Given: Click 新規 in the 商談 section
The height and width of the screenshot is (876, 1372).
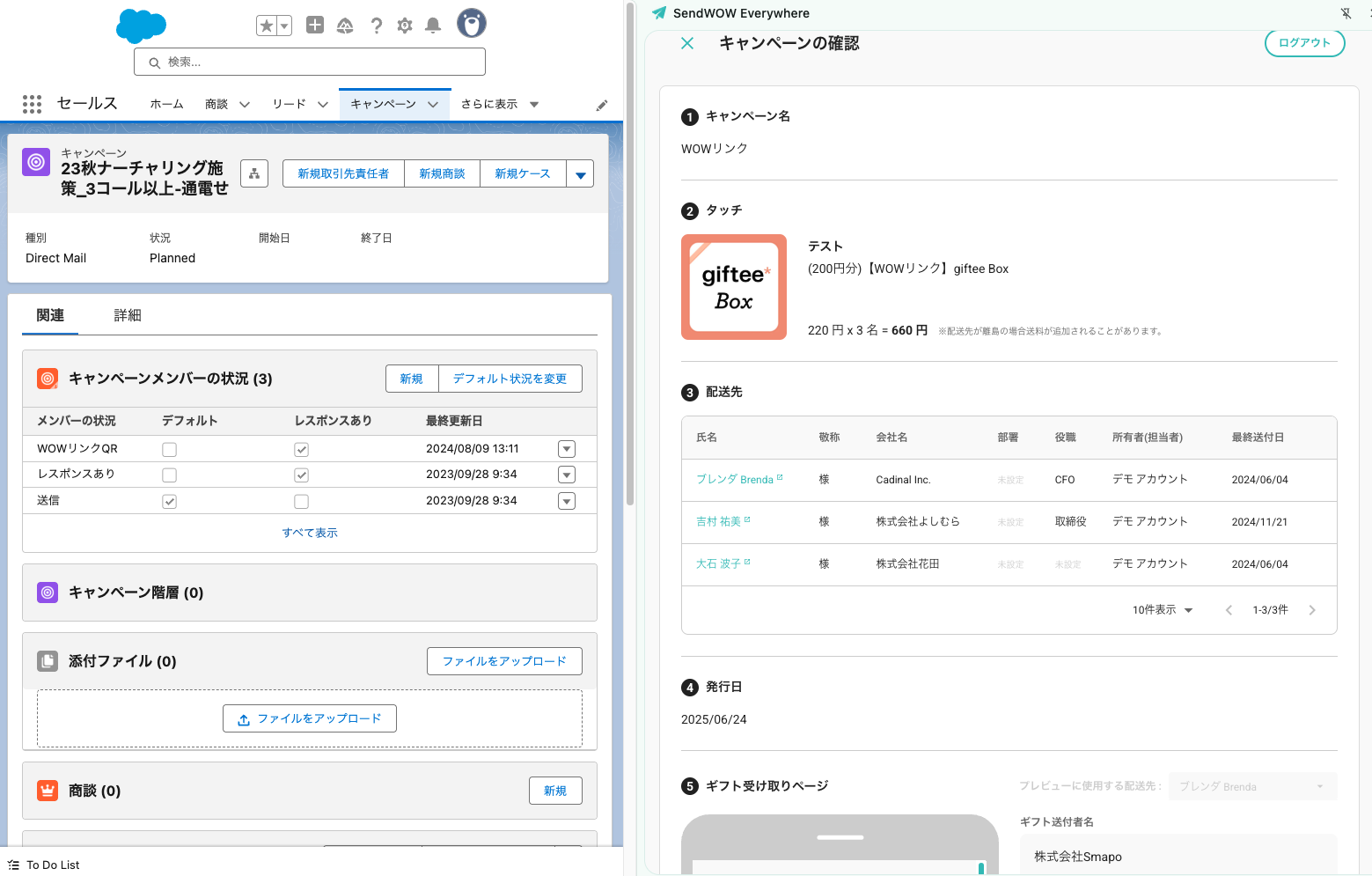Looking at the screenshot, I should coord(555,791).
